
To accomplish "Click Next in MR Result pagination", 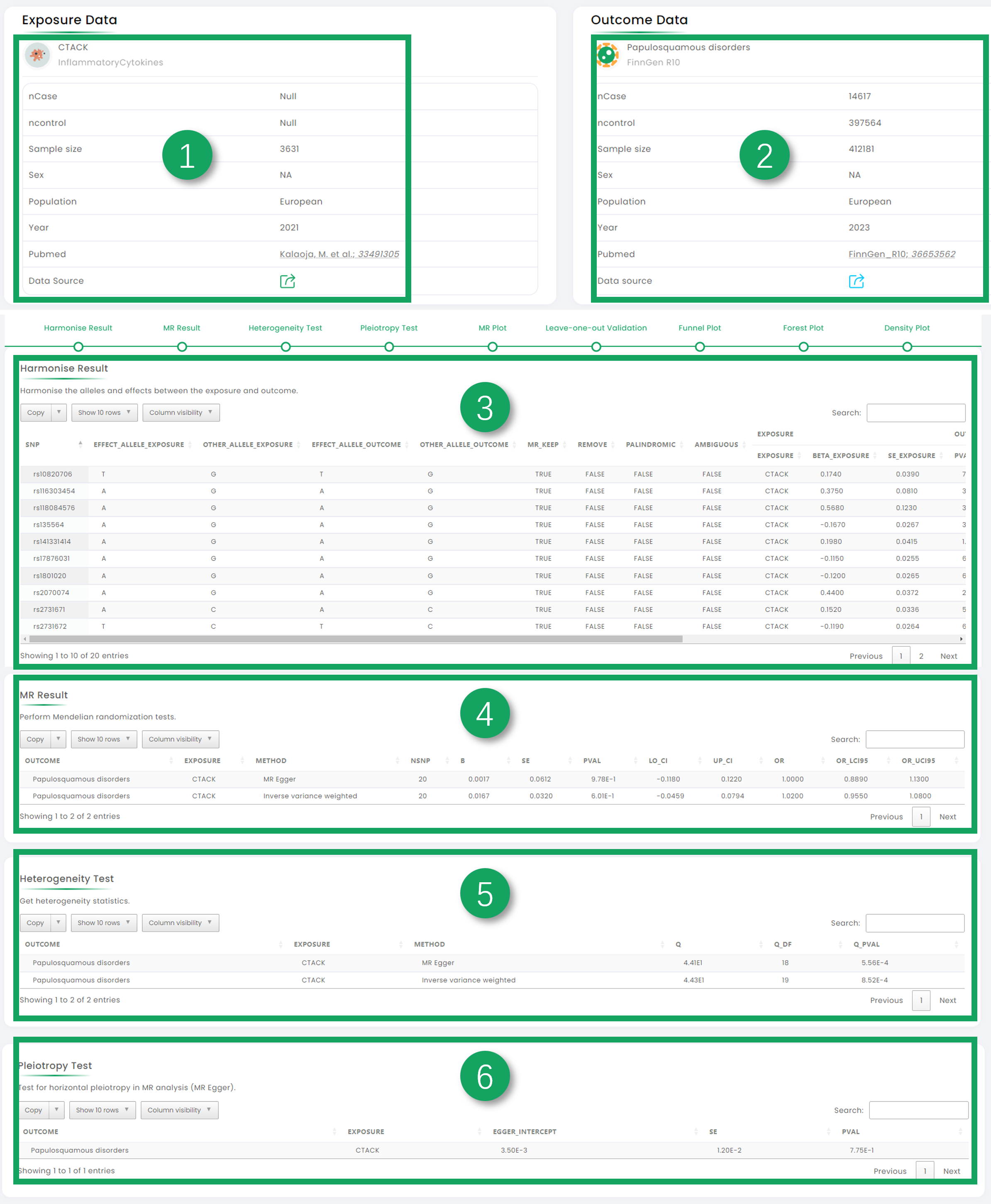I will coord(947,817).
